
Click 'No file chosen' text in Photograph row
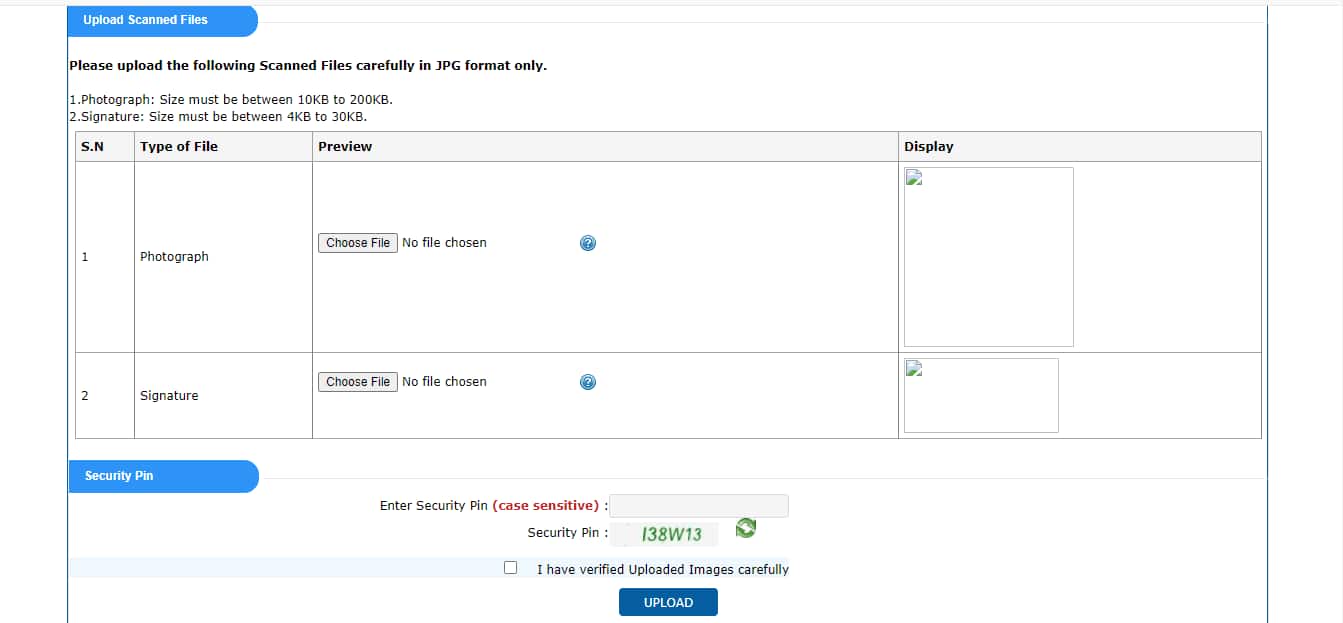444,243
